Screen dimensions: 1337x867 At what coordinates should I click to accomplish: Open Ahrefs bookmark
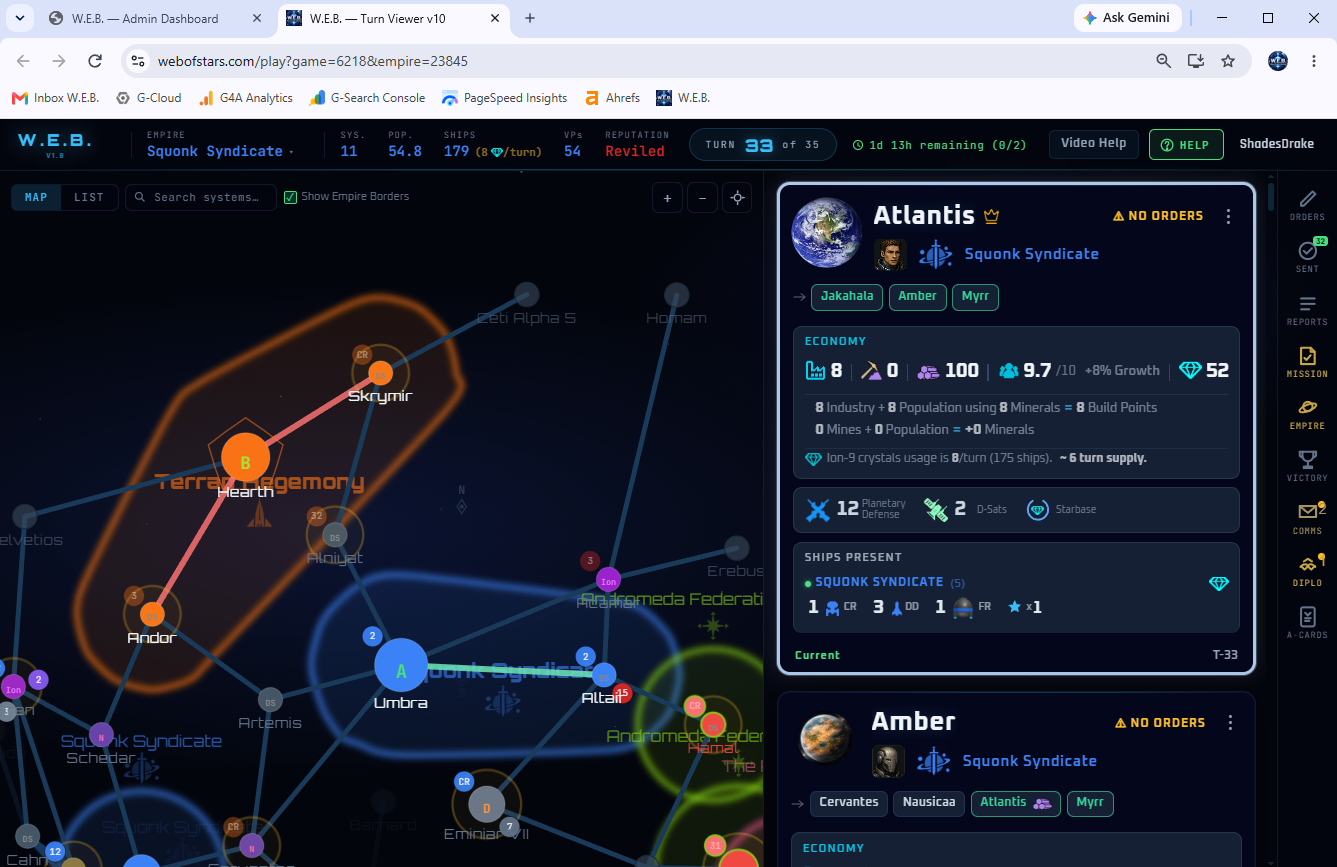click(613, 98)
